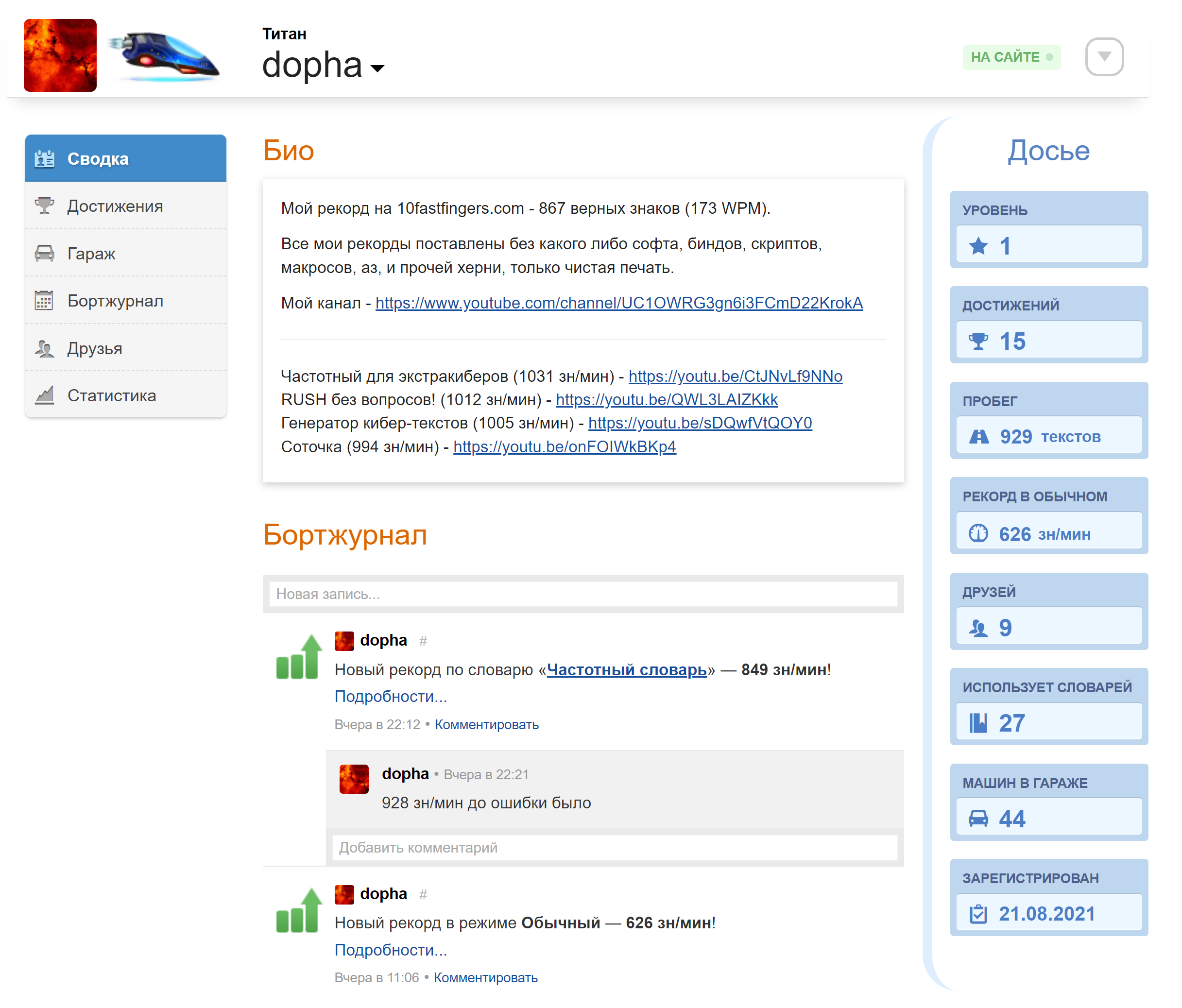Viewport: 1182px width, 1008px height.
Task: Expand the dopha username dropdown arrow
Action: click(x=377, y=68)
